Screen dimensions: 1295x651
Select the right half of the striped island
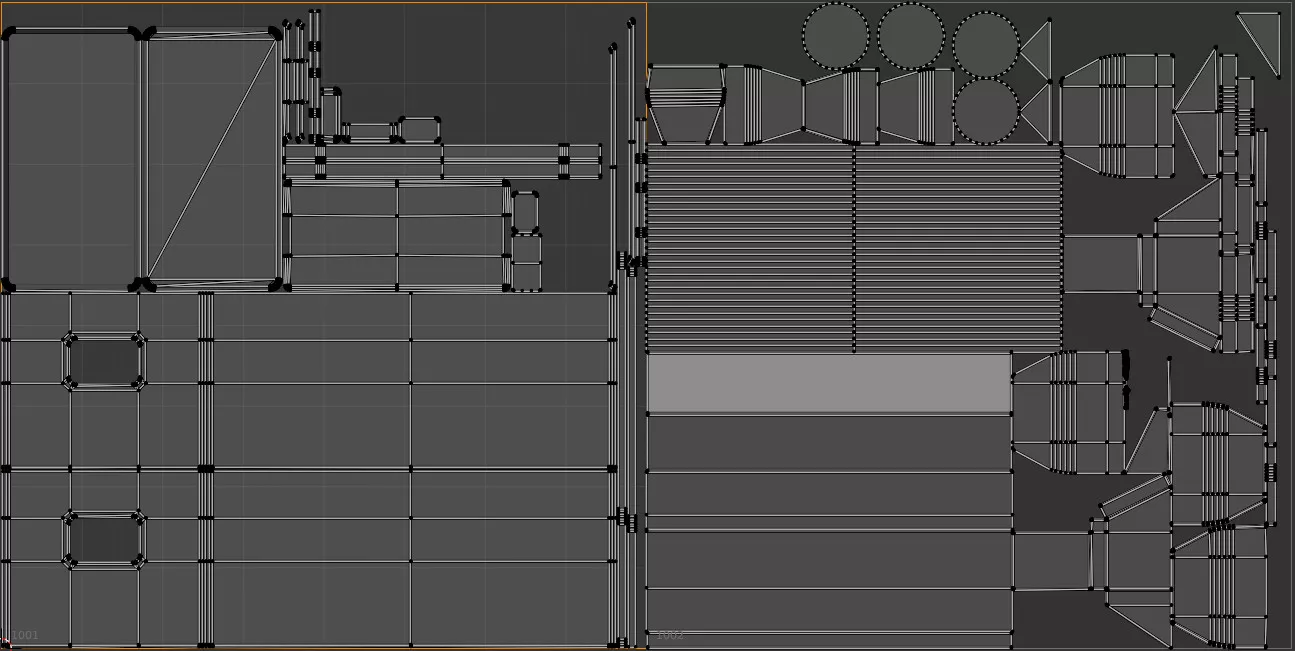point(958,248)
